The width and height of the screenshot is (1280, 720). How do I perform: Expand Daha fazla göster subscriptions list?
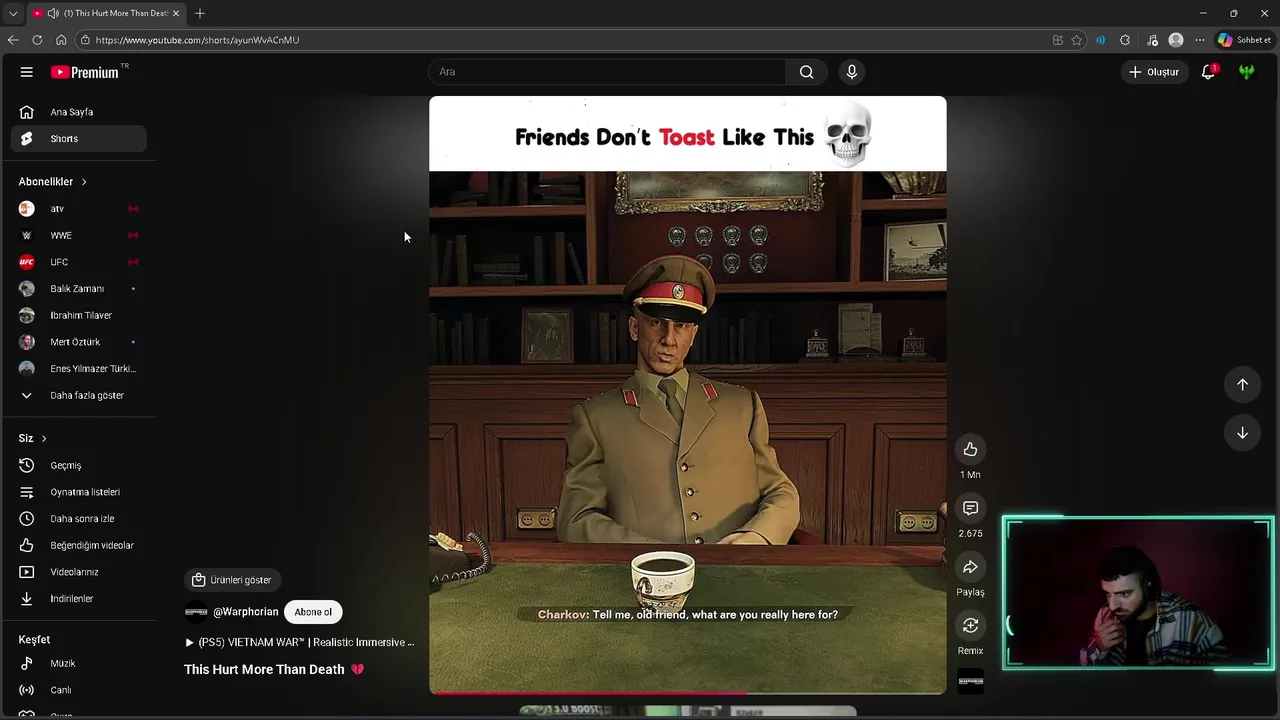click(x=78, y=395)
